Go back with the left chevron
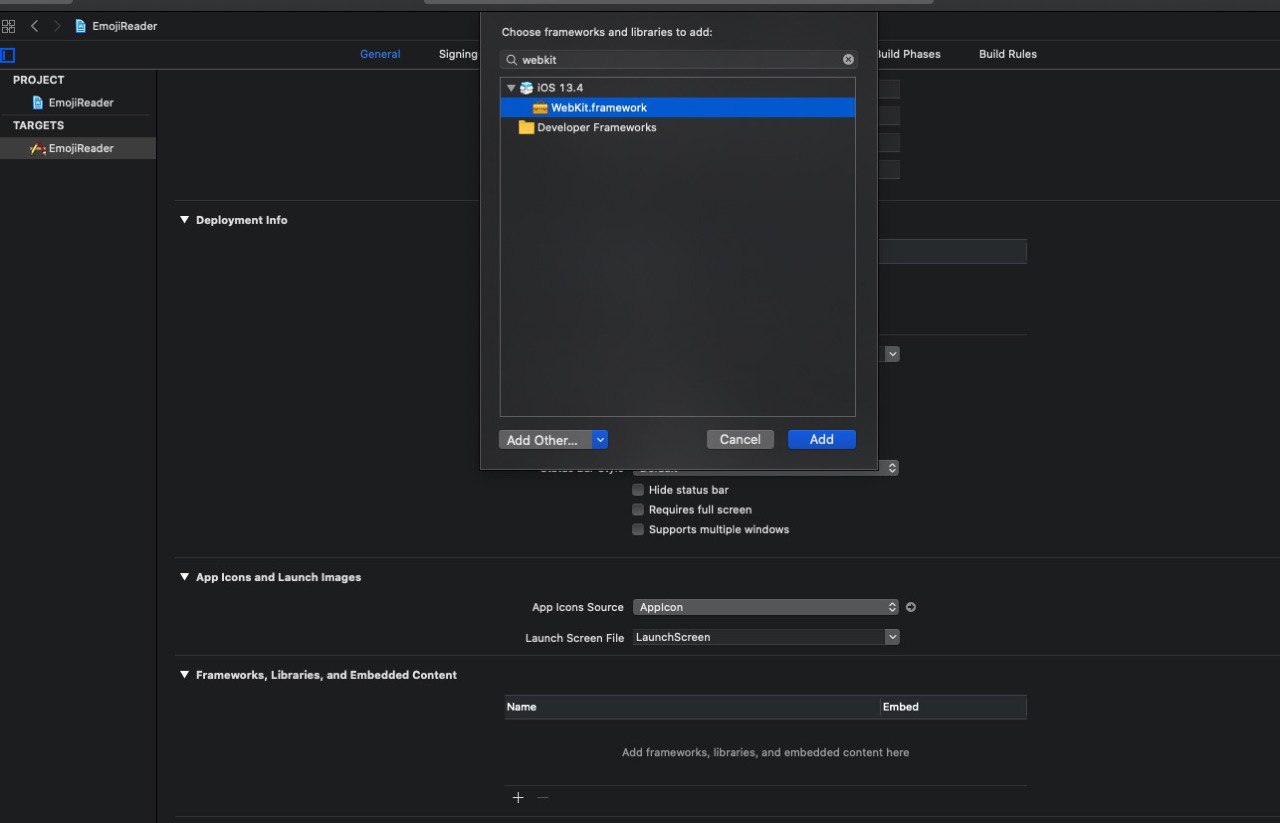This screenshot has height=823, width=1280. click(x=34, y=26)
